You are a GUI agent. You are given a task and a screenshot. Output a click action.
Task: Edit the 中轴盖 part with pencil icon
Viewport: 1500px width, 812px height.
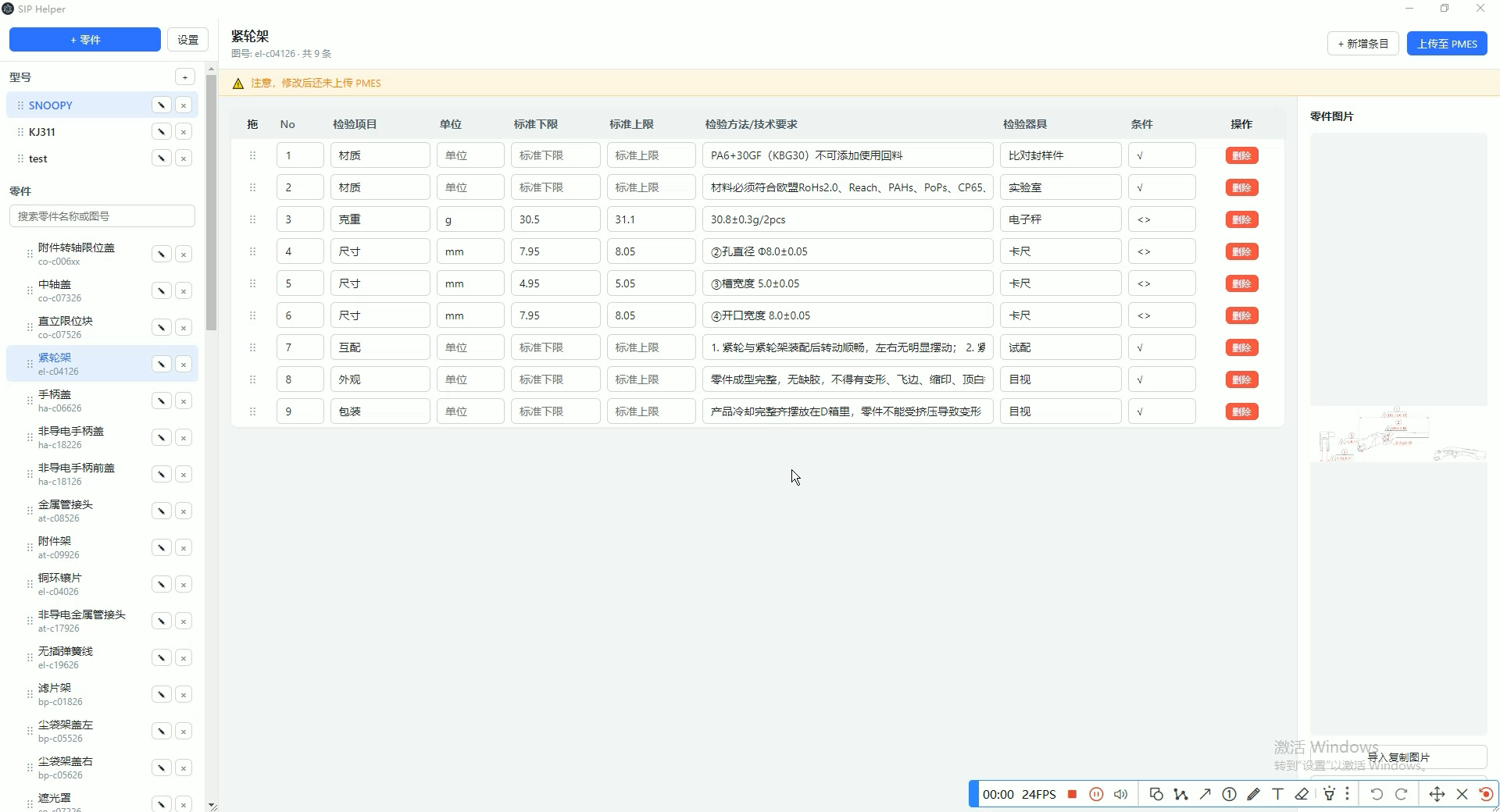click(x=162, y=291)
